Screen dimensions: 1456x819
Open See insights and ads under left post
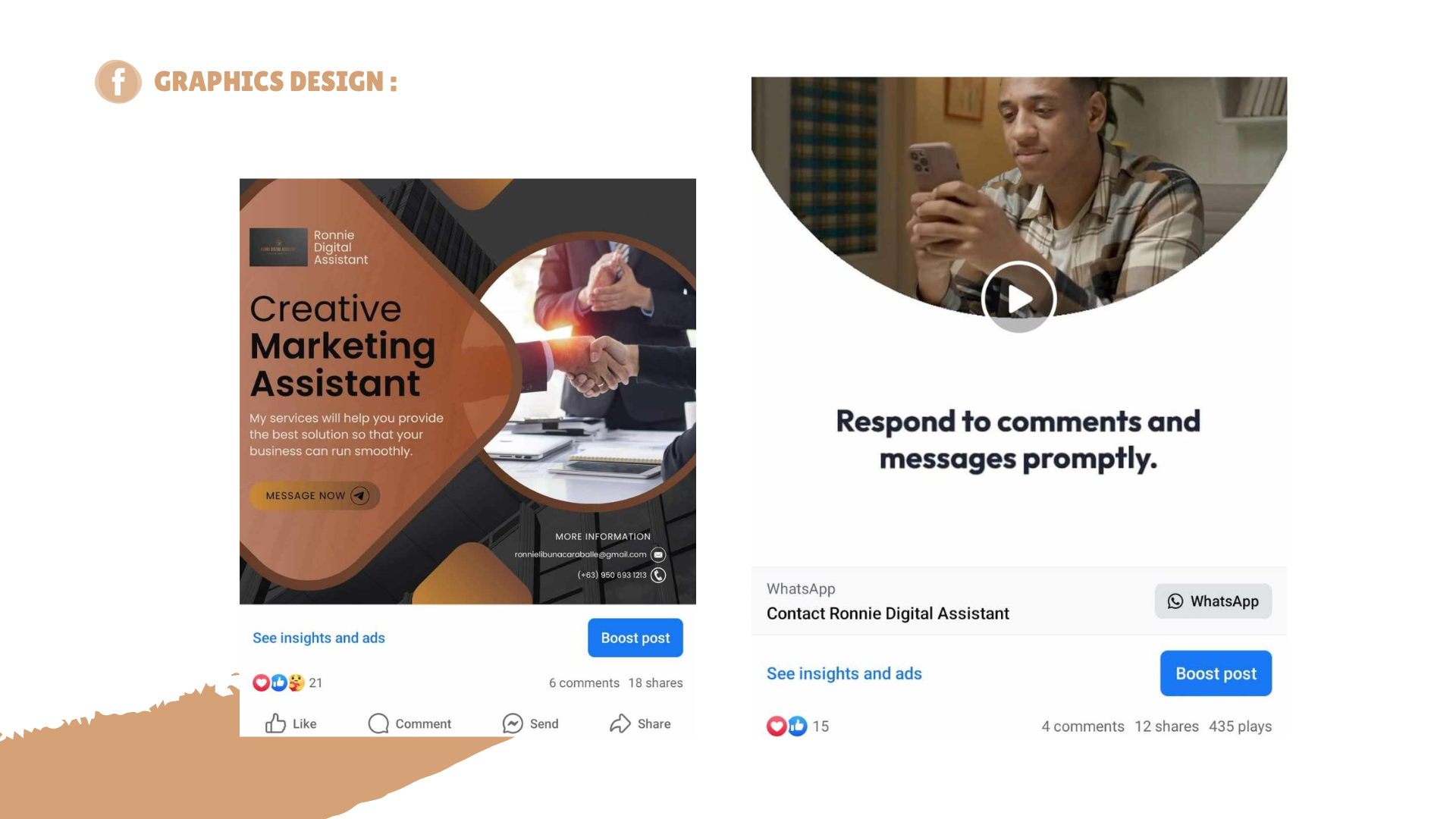318,638
